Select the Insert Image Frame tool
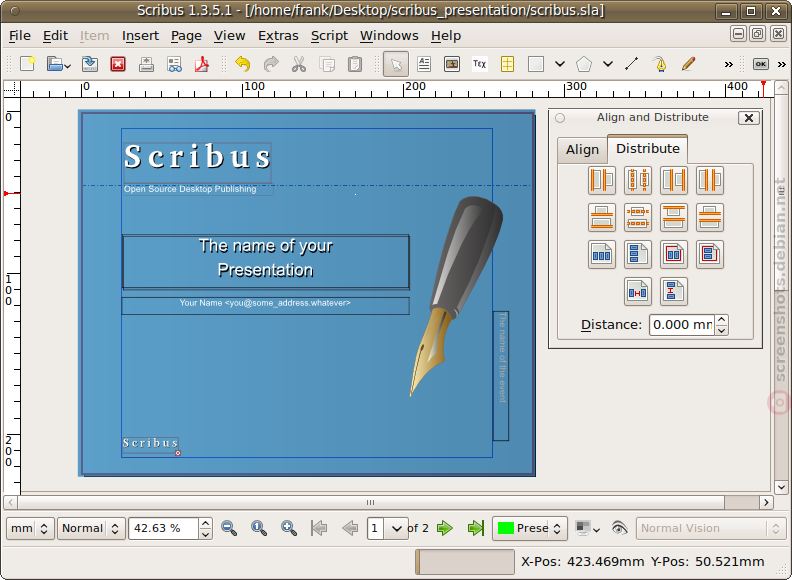Screen dimensions: 792x580 coord(452,64)
